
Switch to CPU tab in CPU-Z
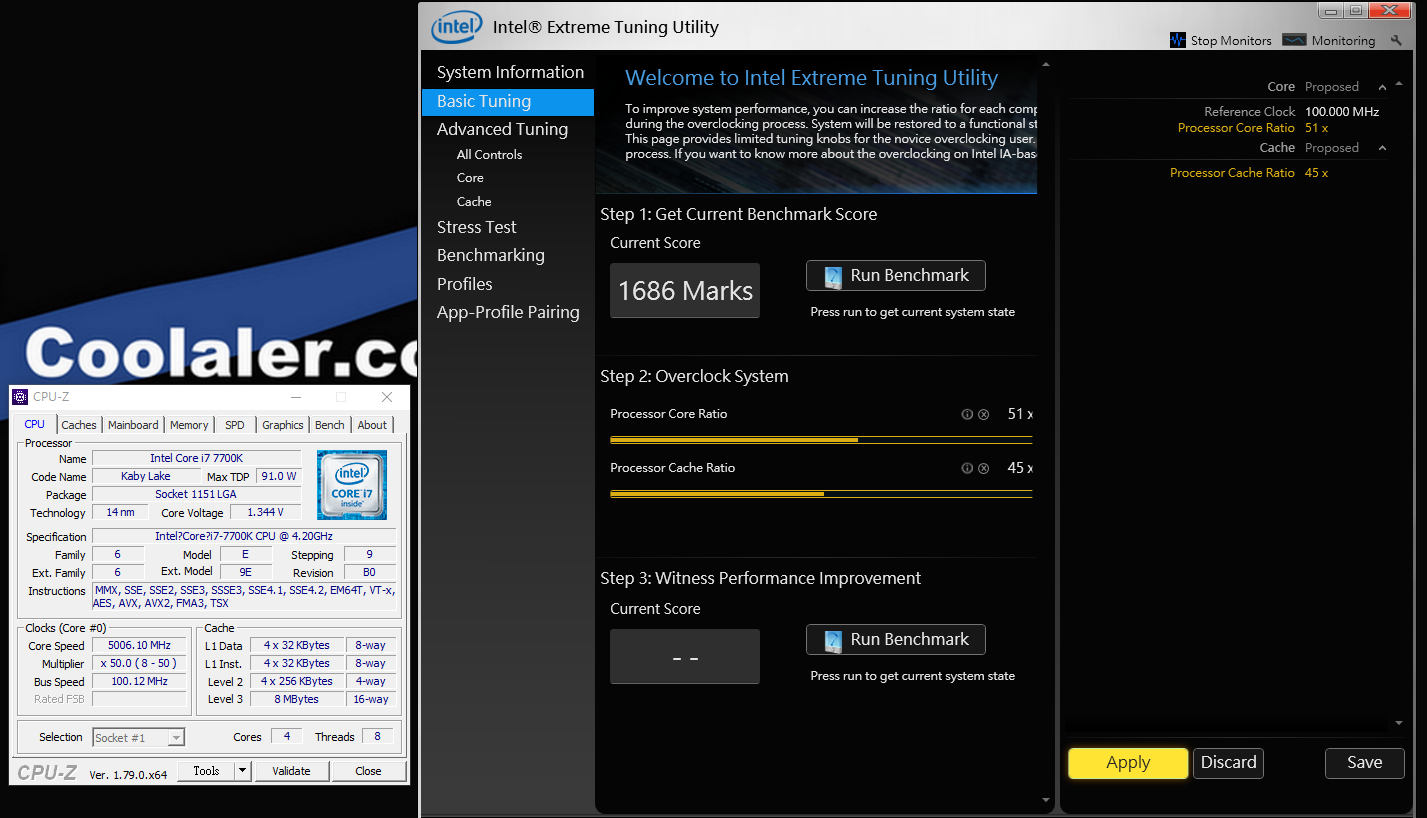tap(35, 424)
